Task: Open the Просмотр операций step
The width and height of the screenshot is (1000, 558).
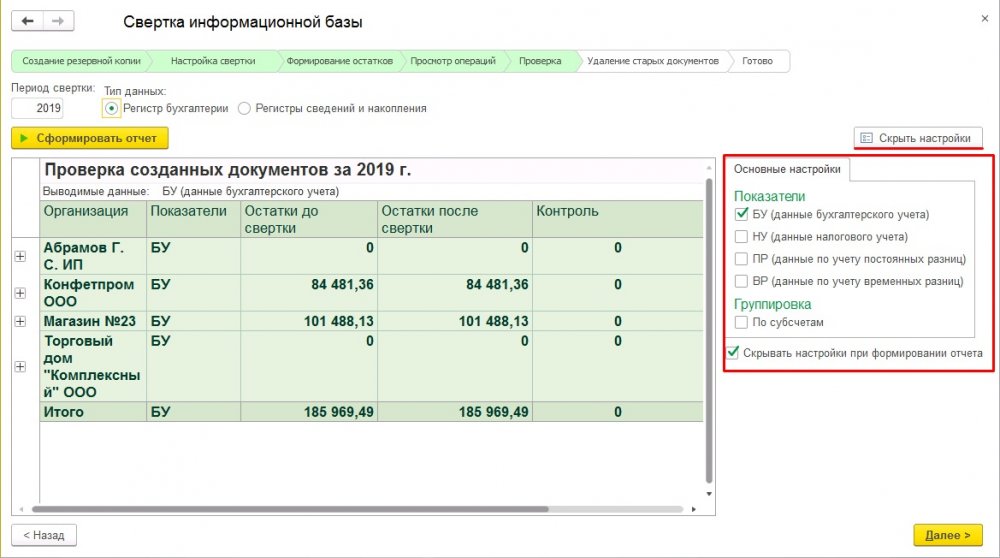Action: point(453,61)
